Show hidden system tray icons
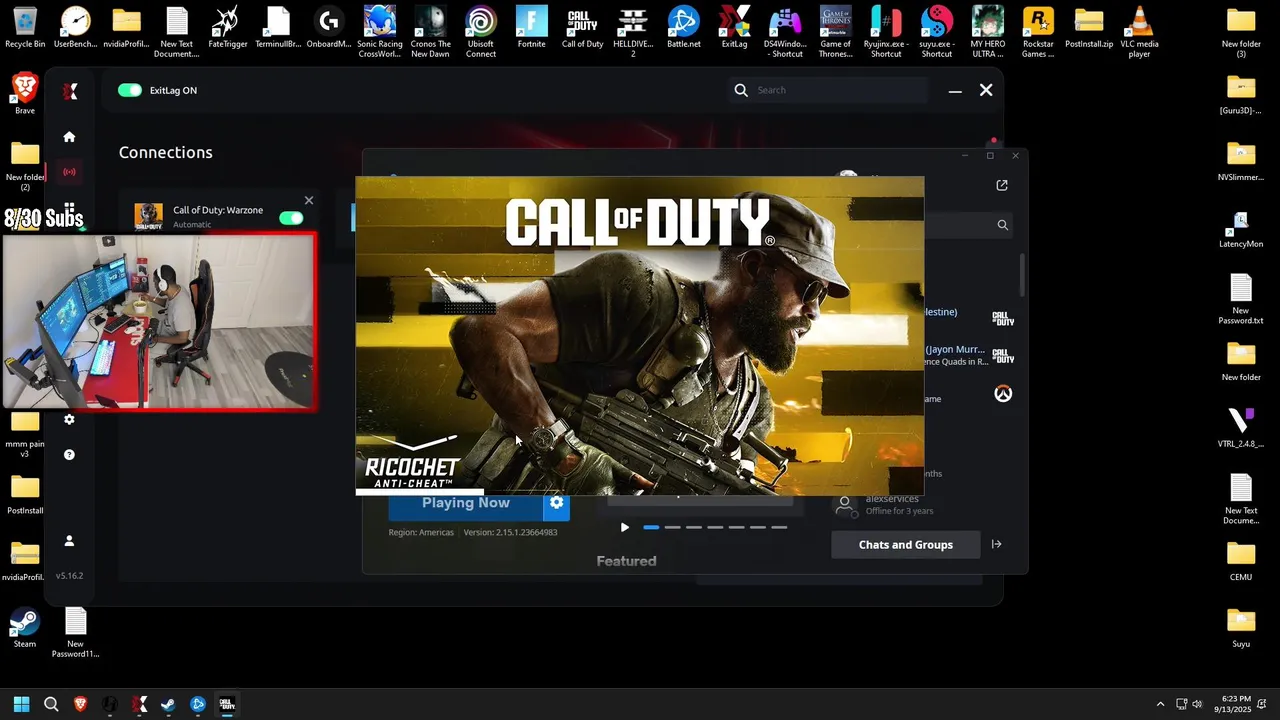 tap(1160, 704)
